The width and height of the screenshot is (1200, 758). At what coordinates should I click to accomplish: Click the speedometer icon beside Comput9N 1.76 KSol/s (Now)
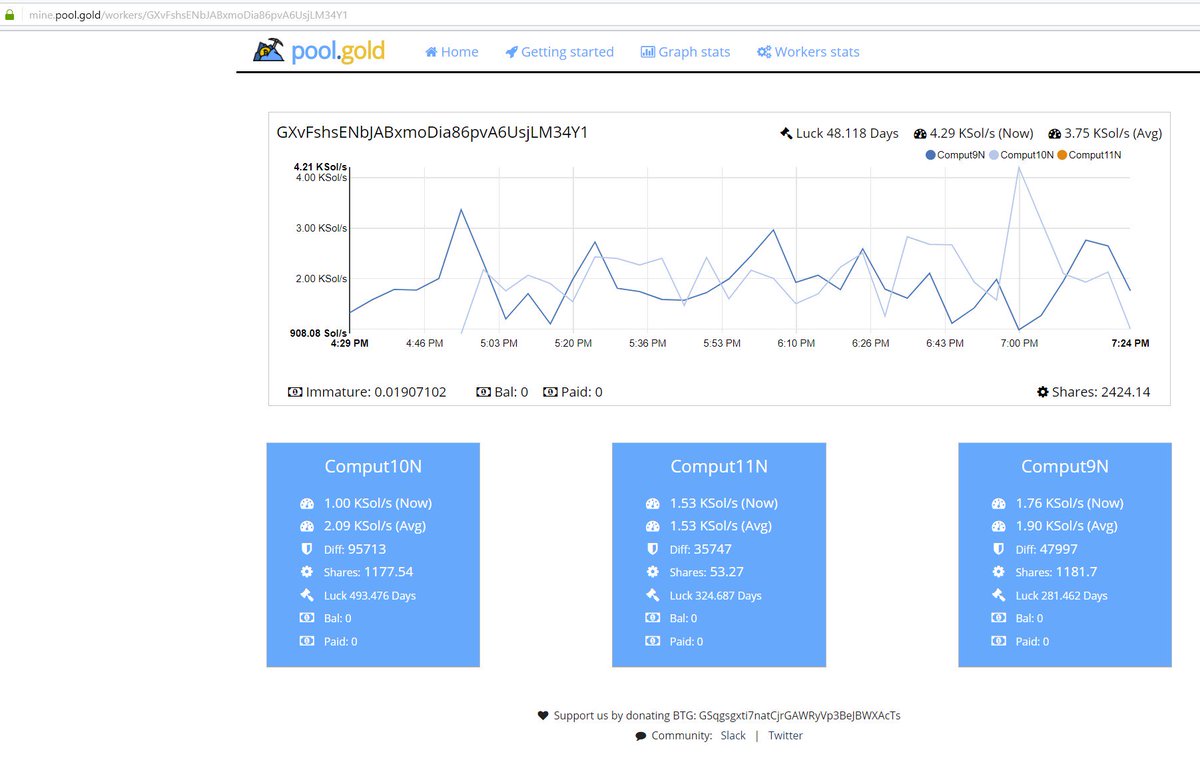999,503
